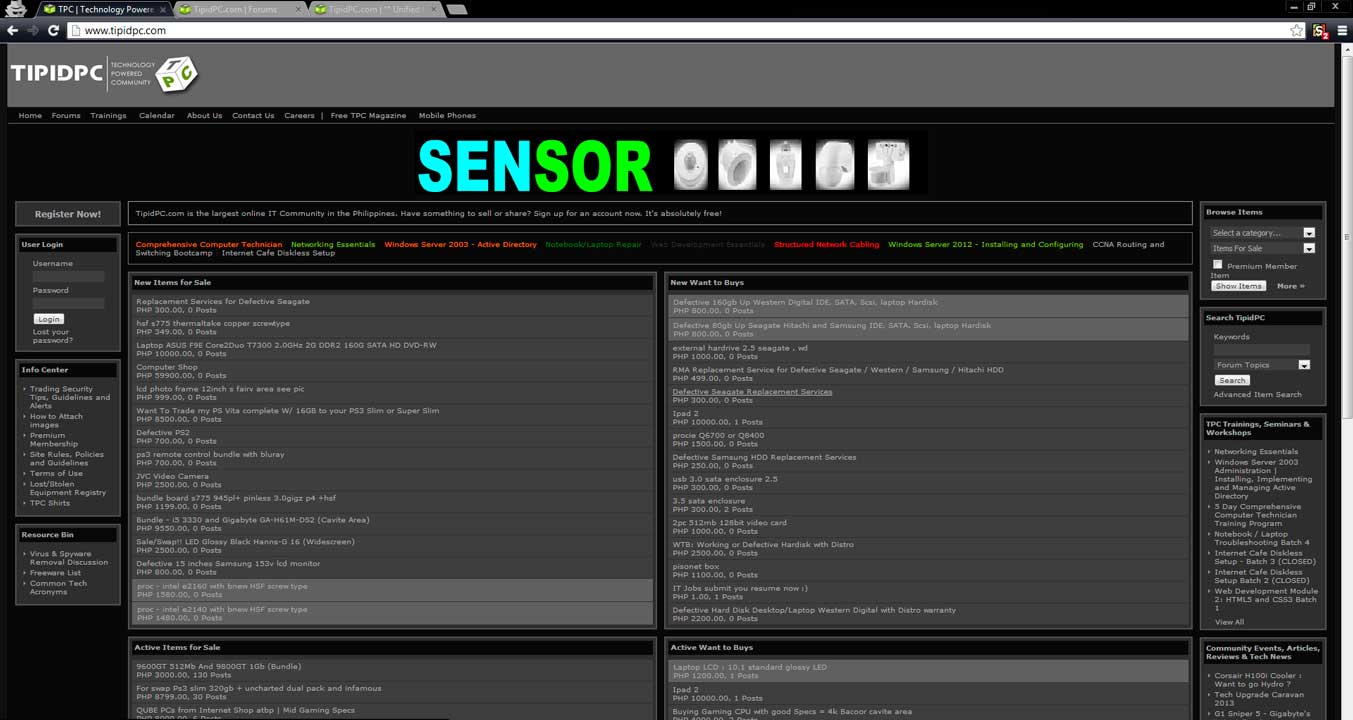Click the Username input field
1353x720 pixels.
tap(68, 276)
